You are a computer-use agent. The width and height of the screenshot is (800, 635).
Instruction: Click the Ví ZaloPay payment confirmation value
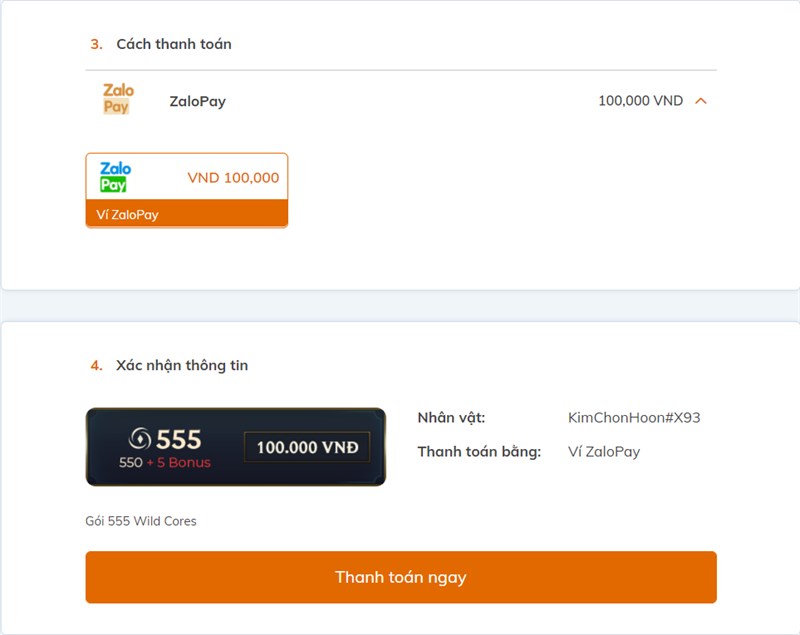click(x=604, y=452)
